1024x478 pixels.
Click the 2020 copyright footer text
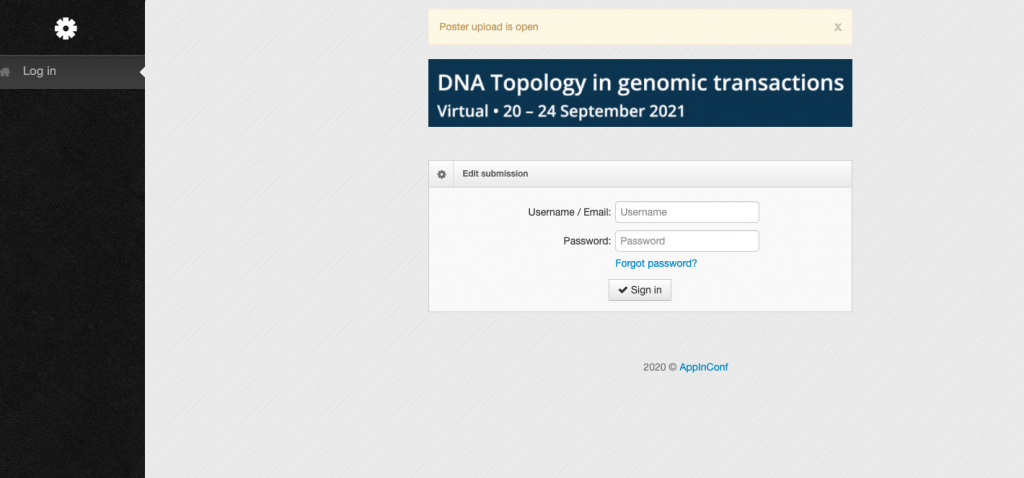click(x=660, y=367)
